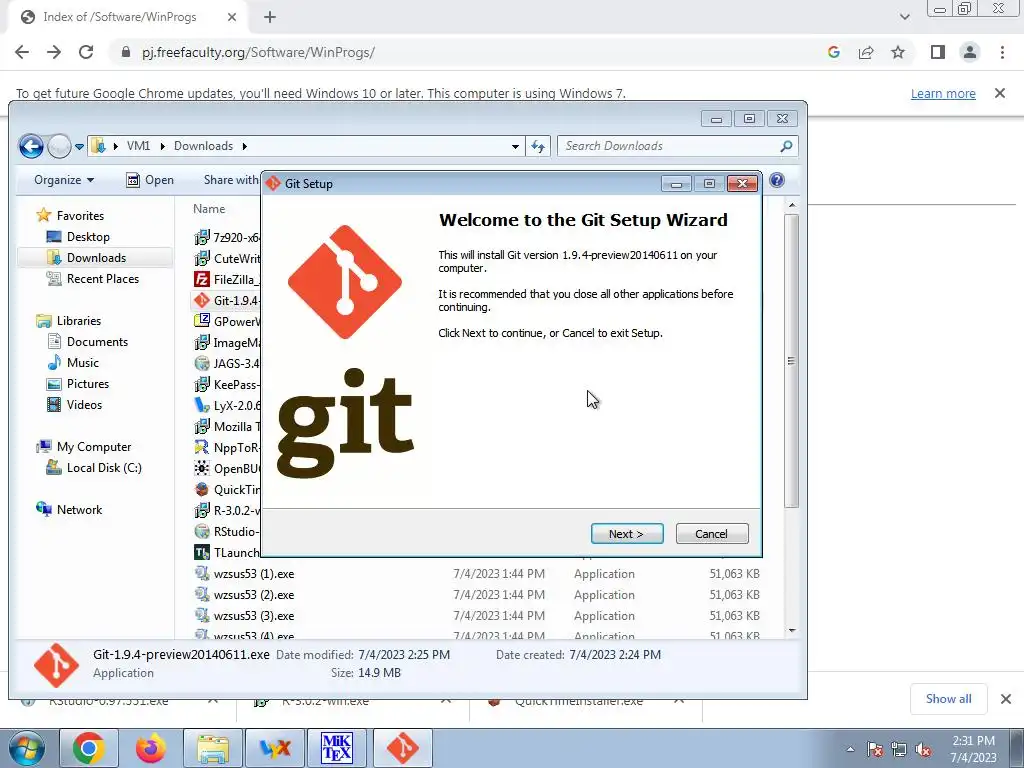Click Chrome share page icon
The height and width of the screenshot is (768, 1024).
point(866,52)
